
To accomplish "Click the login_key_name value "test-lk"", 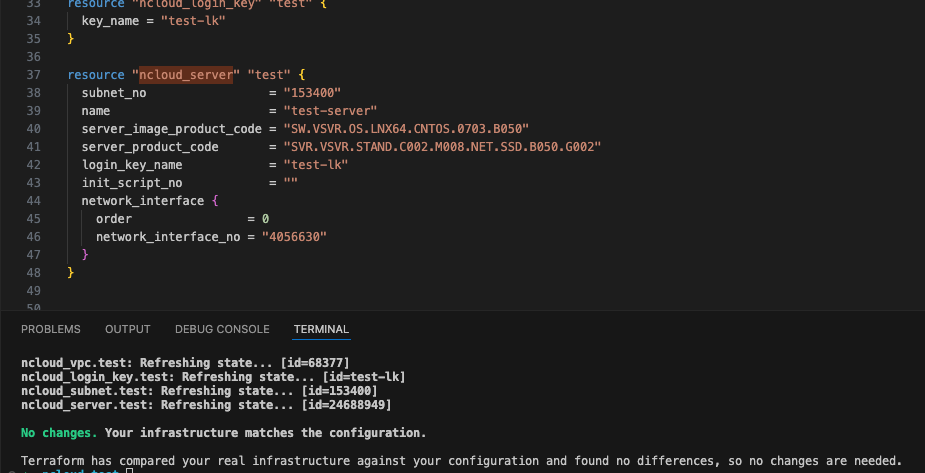I will point(316,165).
